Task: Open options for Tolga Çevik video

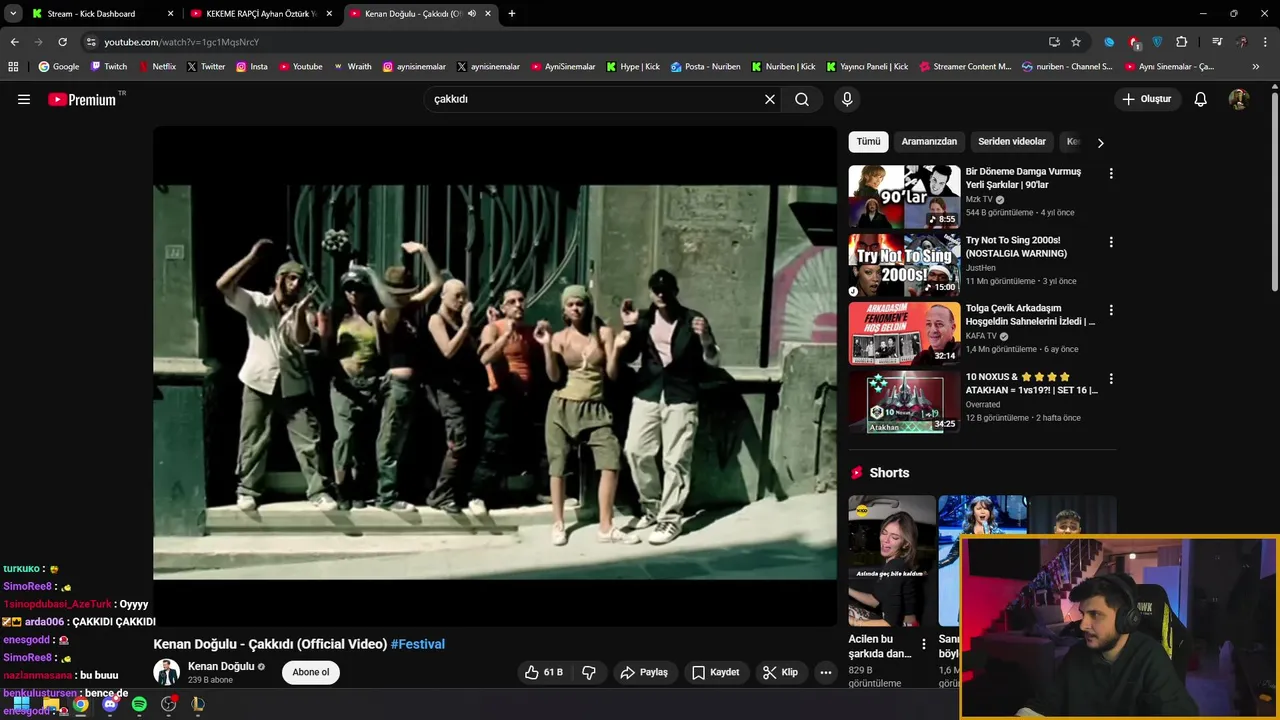Action: (1110, 310)
